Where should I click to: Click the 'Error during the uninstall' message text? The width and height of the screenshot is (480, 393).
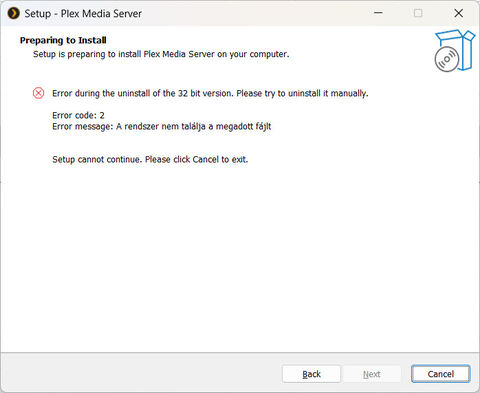point(210,93)
